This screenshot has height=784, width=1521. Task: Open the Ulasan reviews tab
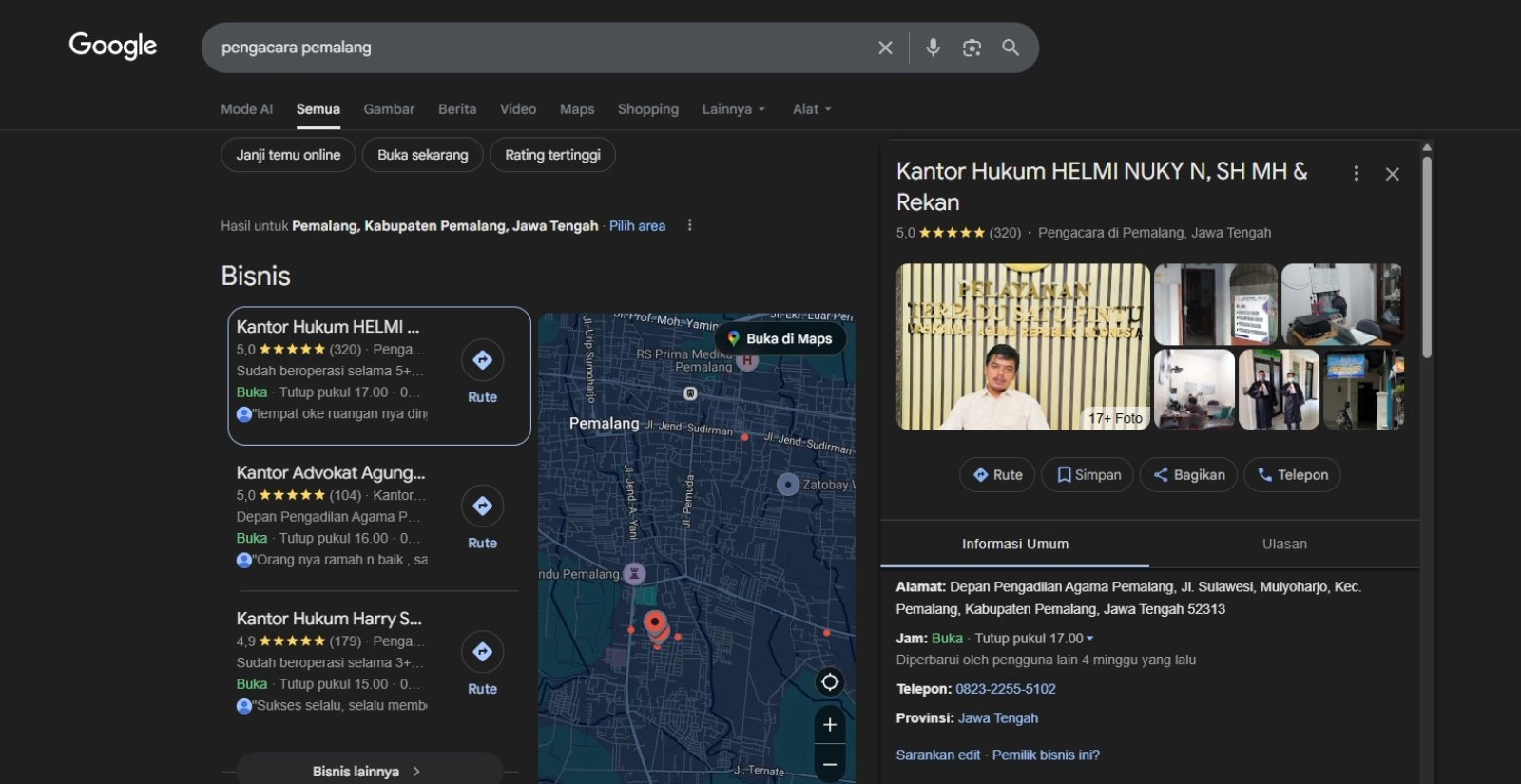[x=1284, y=544]
